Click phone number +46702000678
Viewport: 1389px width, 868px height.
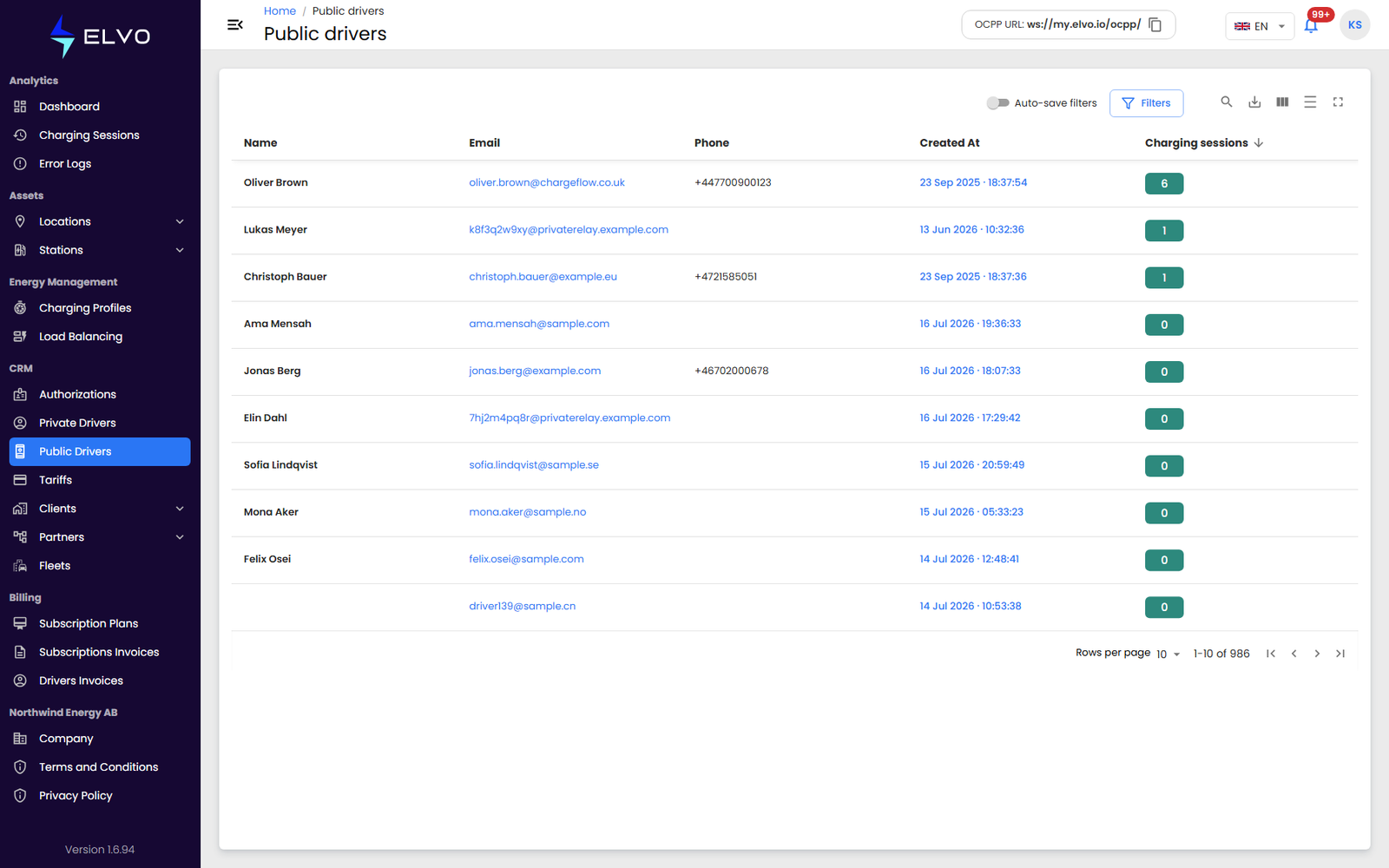tap(731, 371)
